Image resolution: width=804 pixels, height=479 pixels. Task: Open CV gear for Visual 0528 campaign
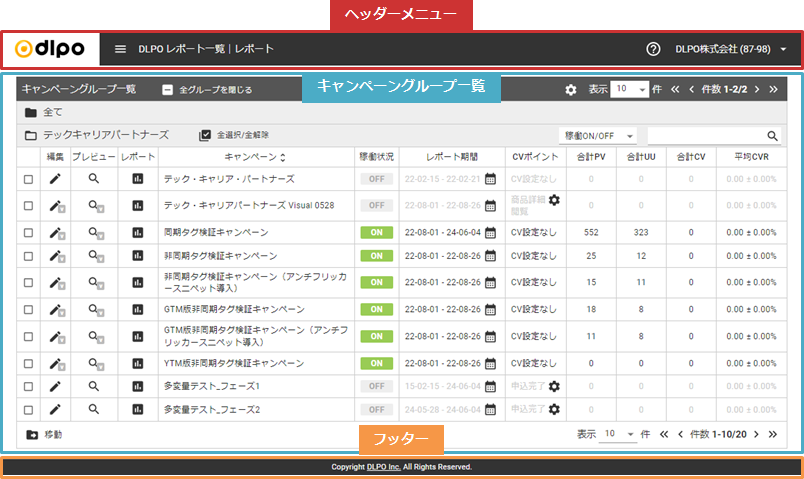pos(554,200)
